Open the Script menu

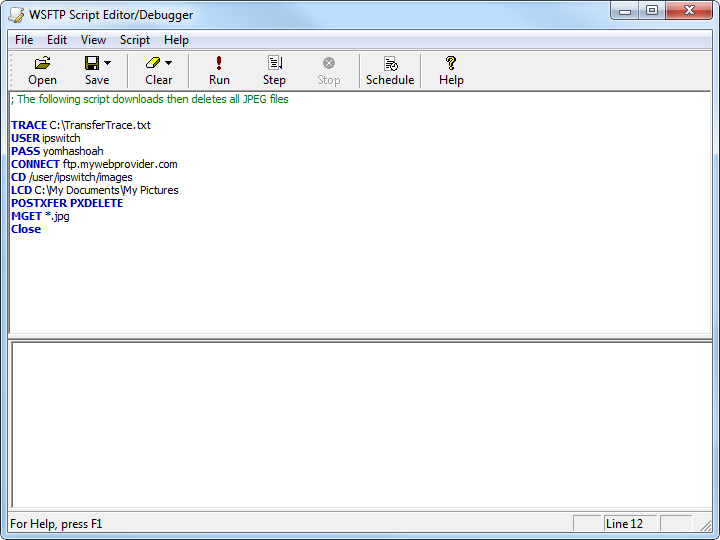pos(135,40)
